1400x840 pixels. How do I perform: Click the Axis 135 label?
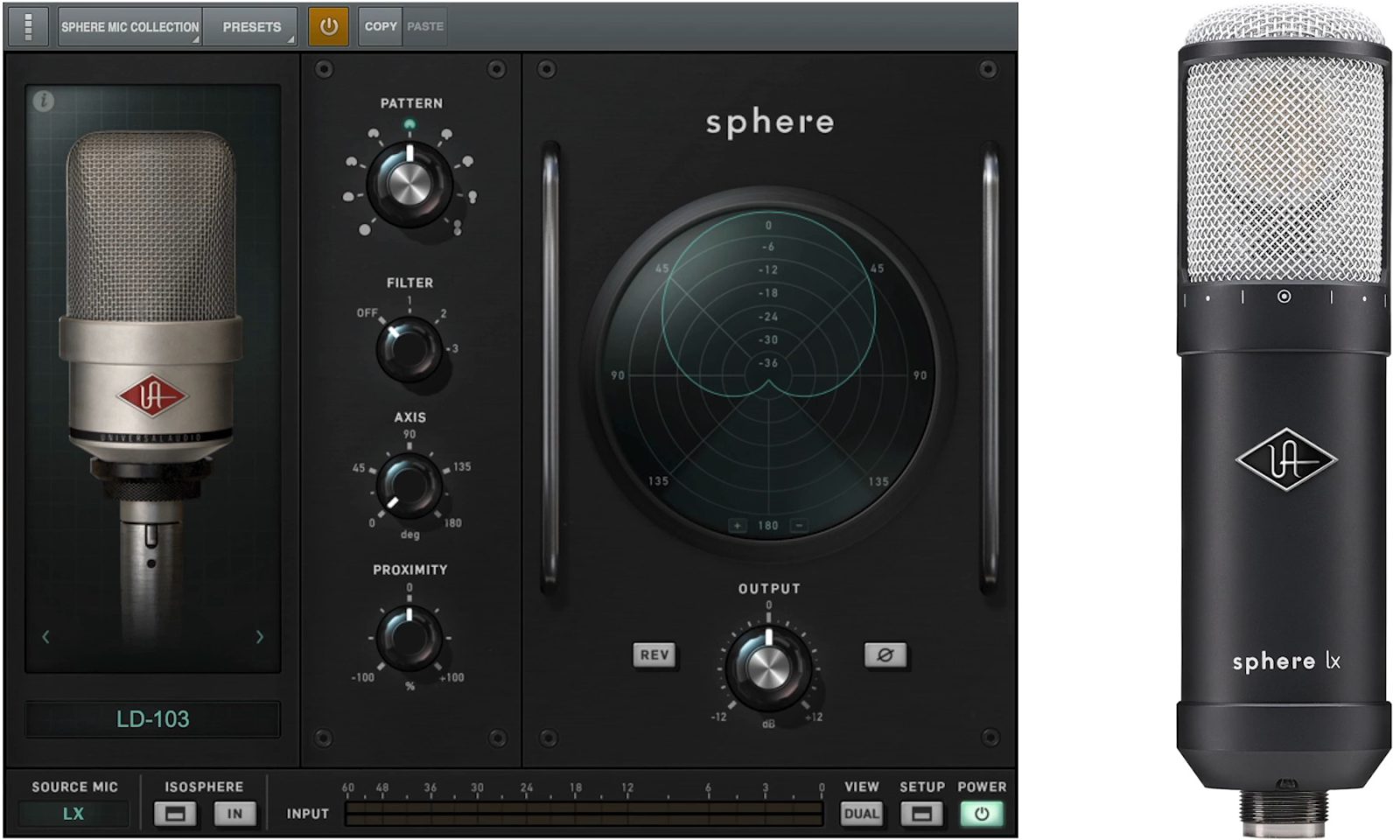tap(462, 466)
